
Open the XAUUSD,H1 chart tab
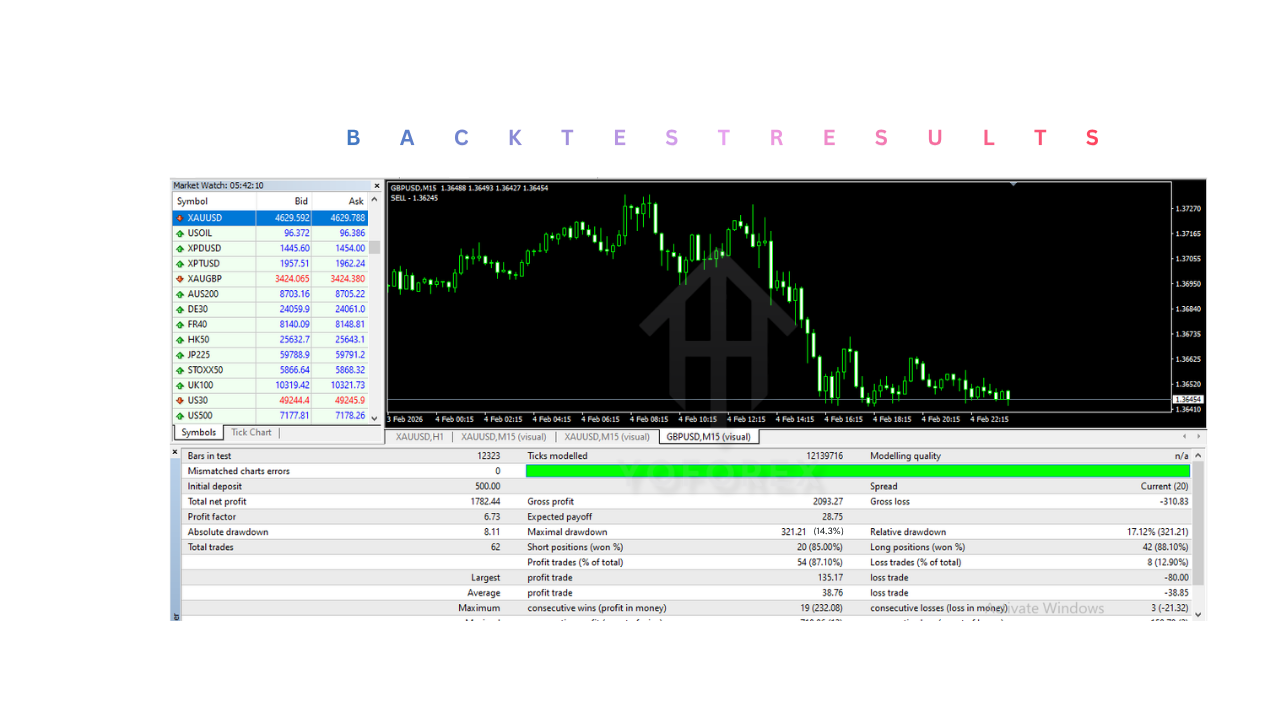[419, 437]
